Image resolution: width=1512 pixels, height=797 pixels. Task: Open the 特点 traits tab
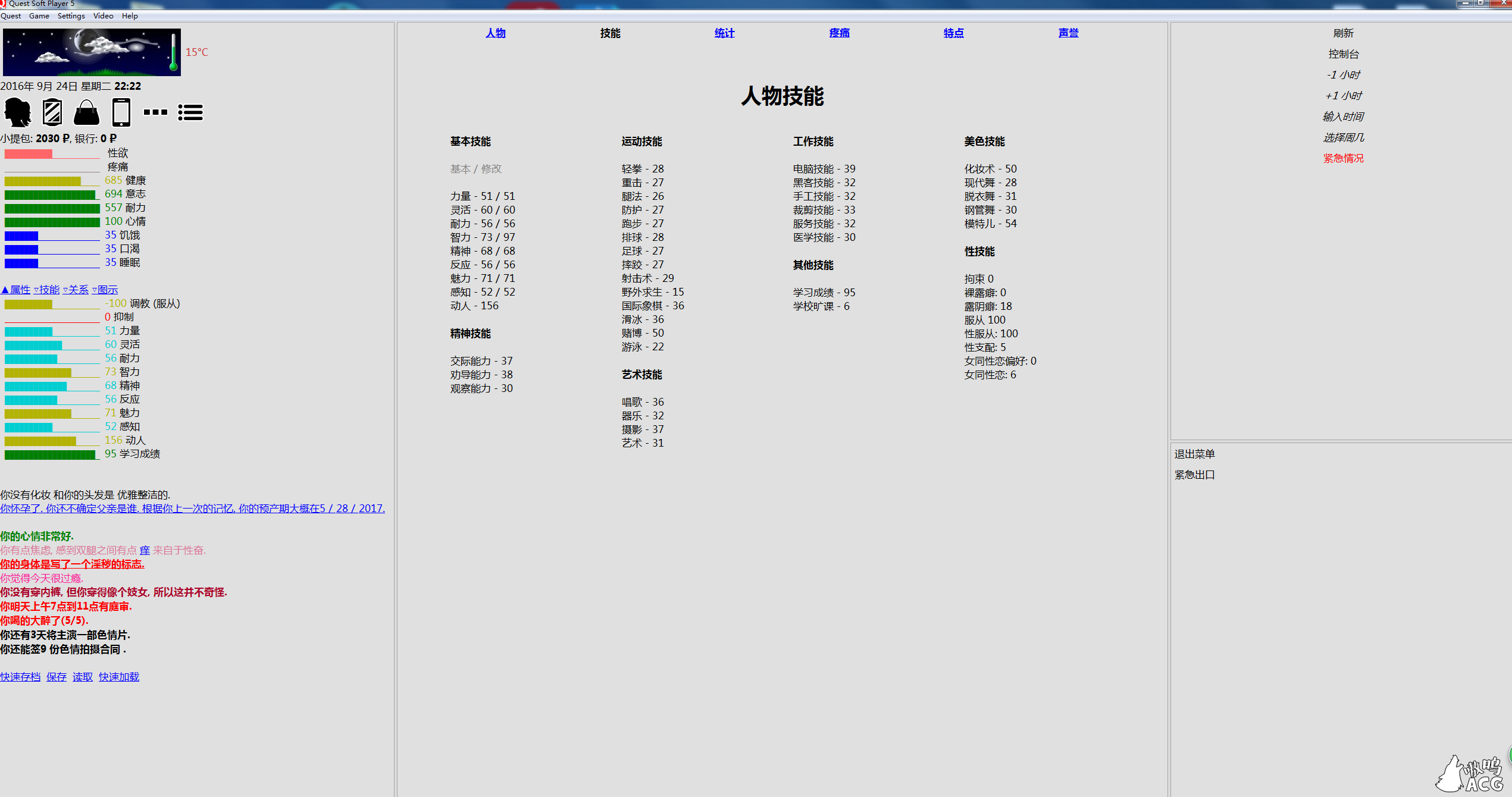953,33
